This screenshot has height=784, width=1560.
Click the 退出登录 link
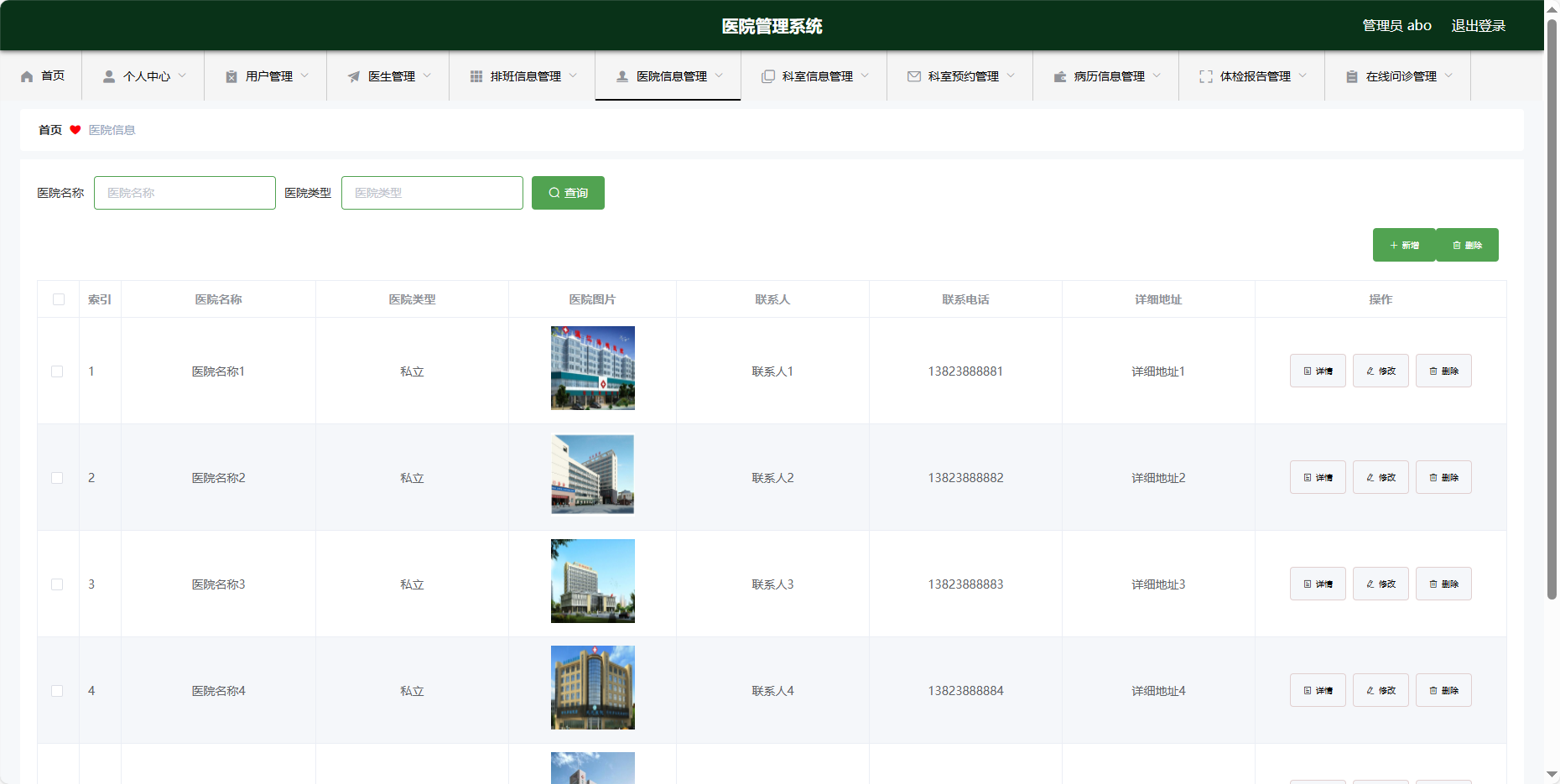1479,26
